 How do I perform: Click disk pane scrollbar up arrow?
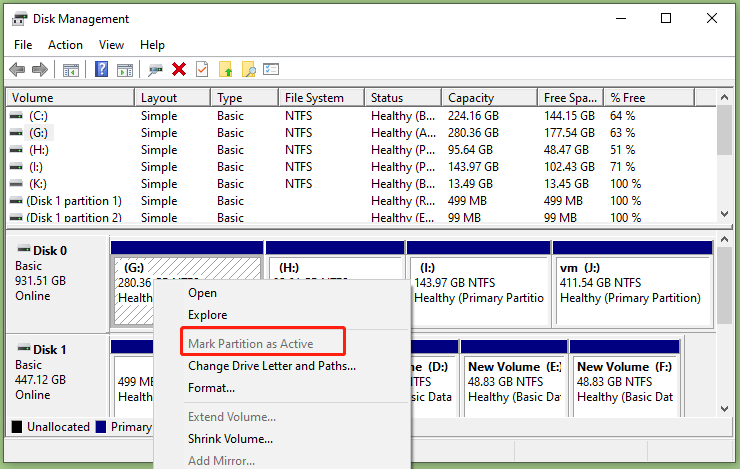724,239
